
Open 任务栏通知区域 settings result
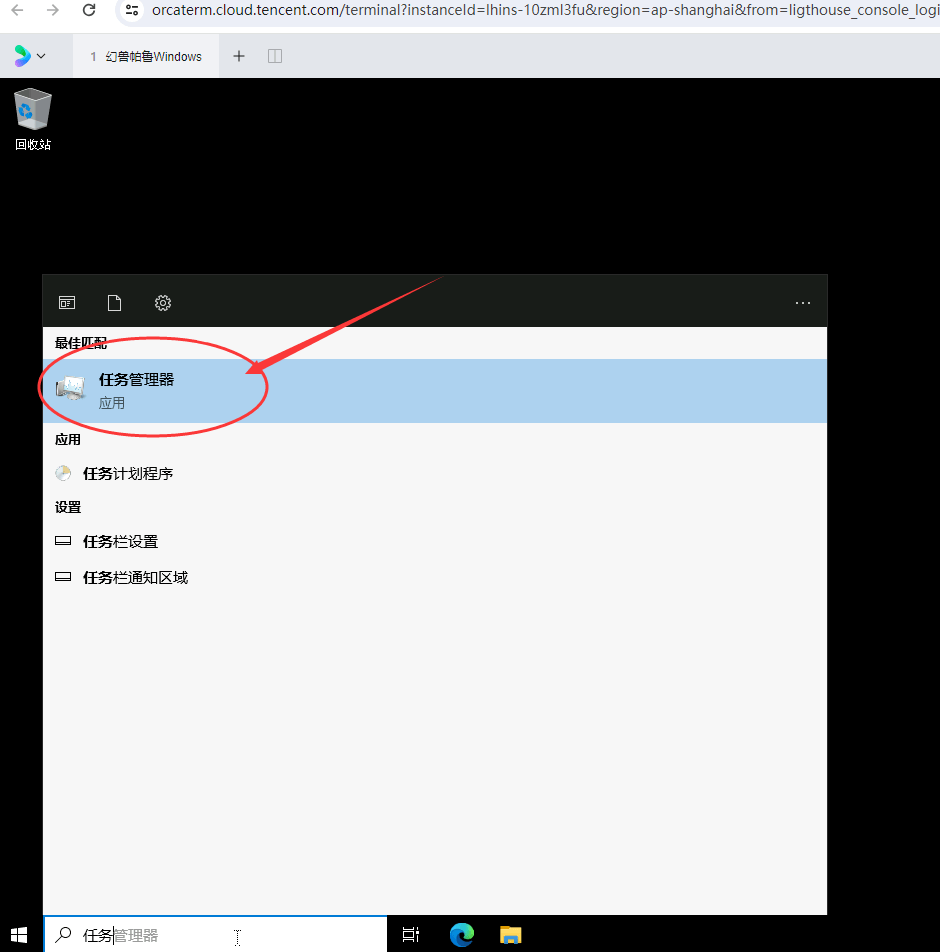pyautogui.click(x=435, y=577)
